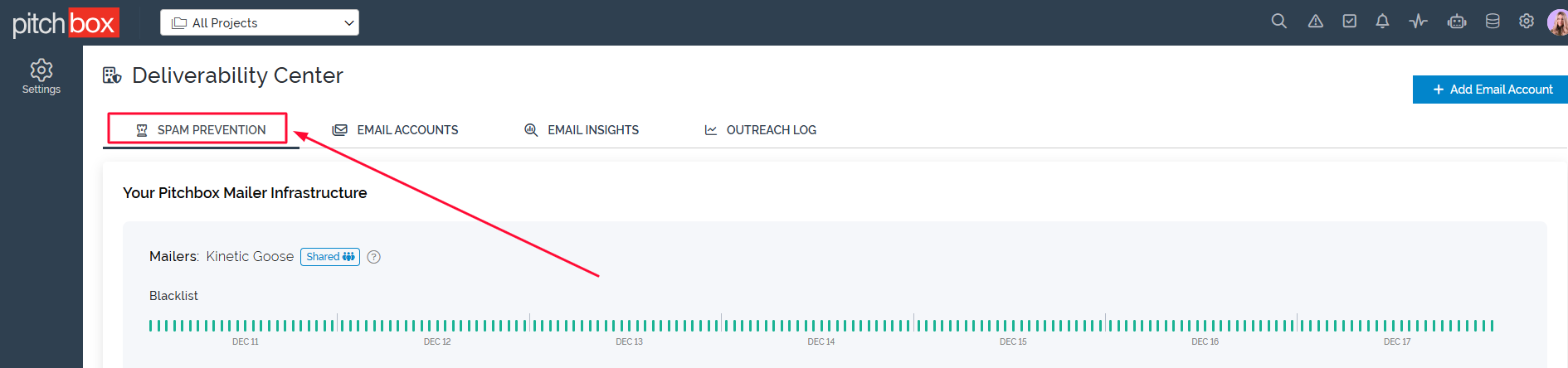Click the help question mark beside Shared

[x=374, y=257]
